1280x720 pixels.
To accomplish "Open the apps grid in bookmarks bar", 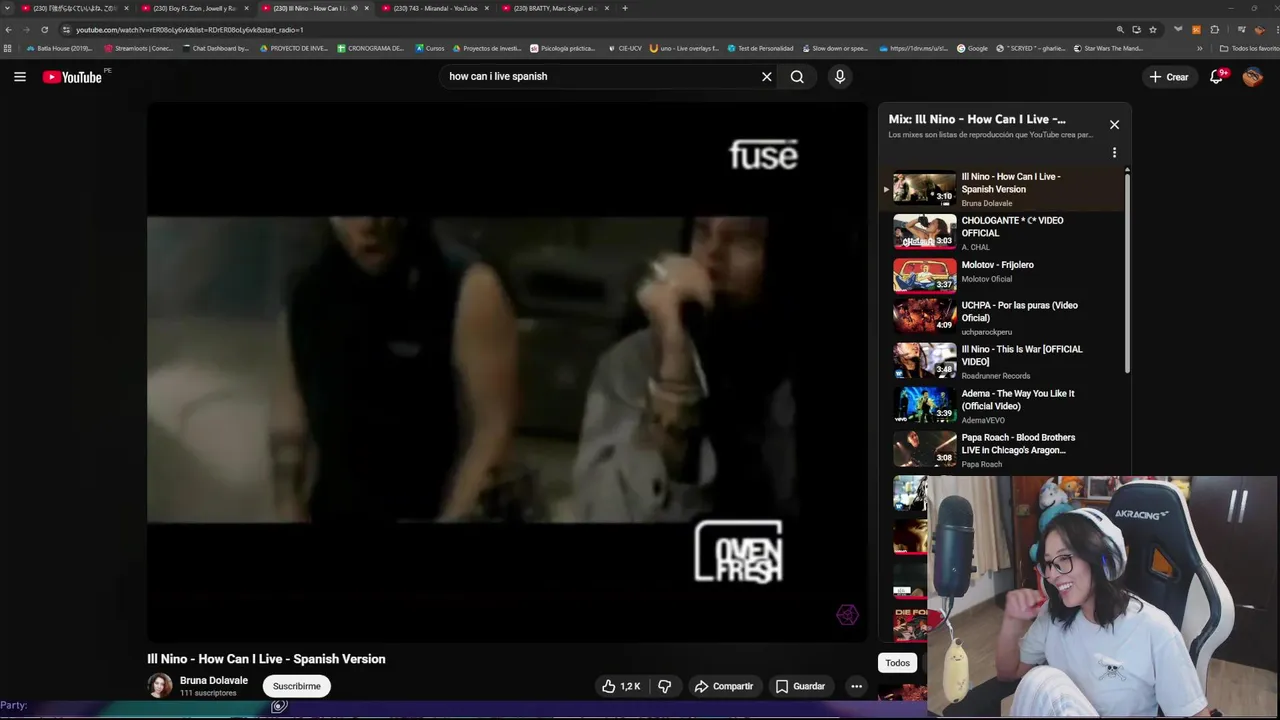I will (x=8, y=48).
